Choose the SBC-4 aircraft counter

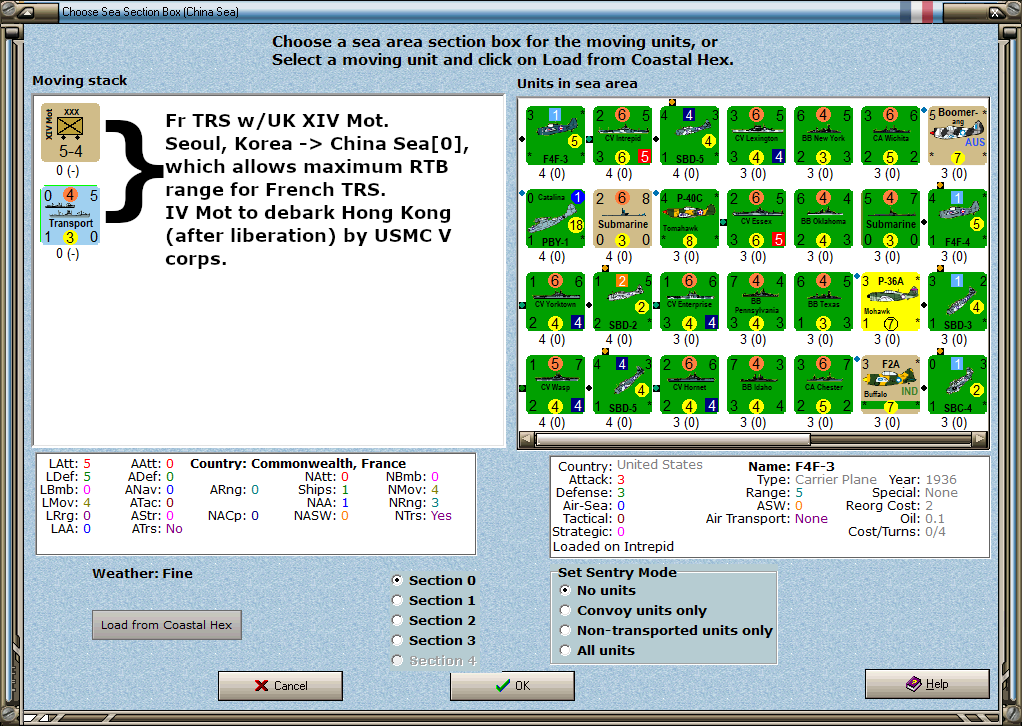pos(957,385)
